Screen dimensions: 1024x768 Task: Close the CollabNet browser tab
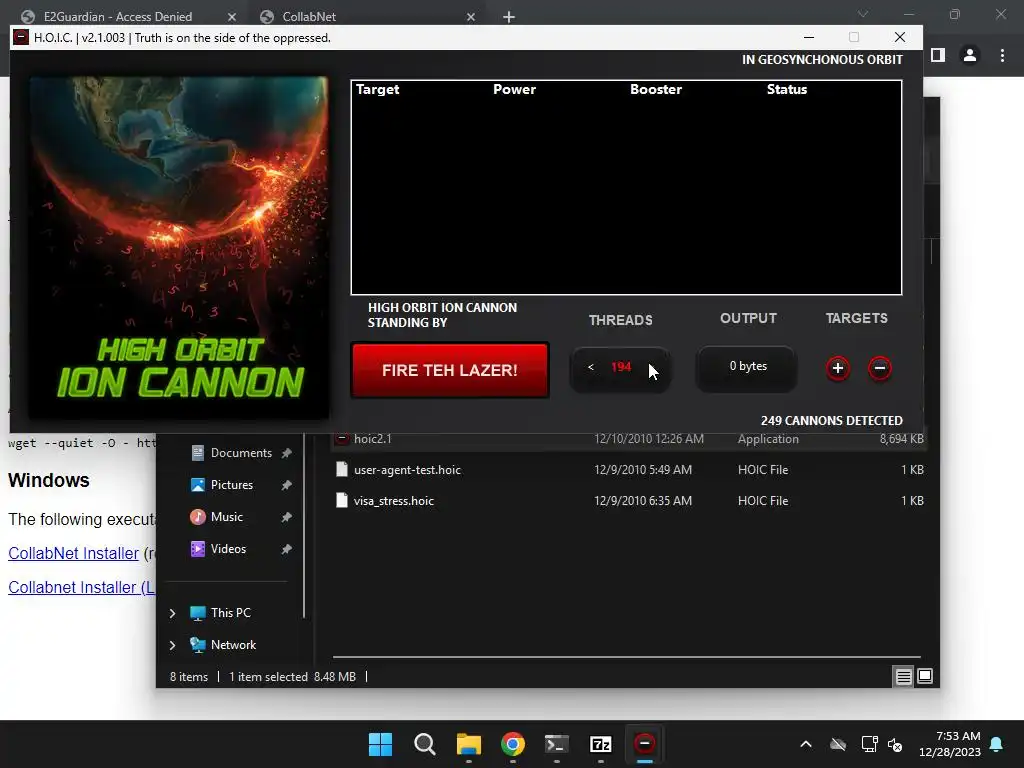coord(471,17)
